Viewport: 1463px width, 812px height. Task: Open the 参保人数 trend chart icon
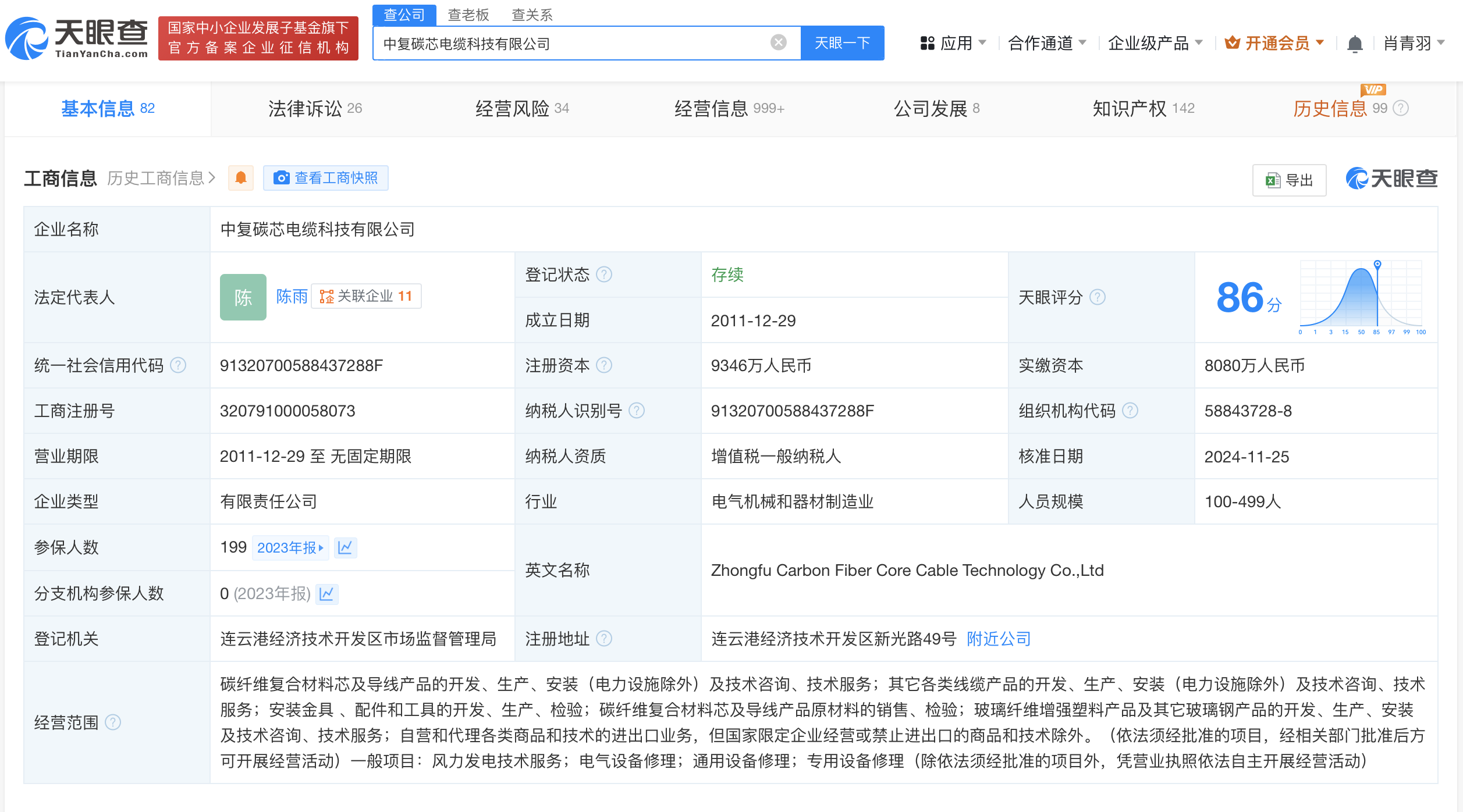tap(346, 547)
